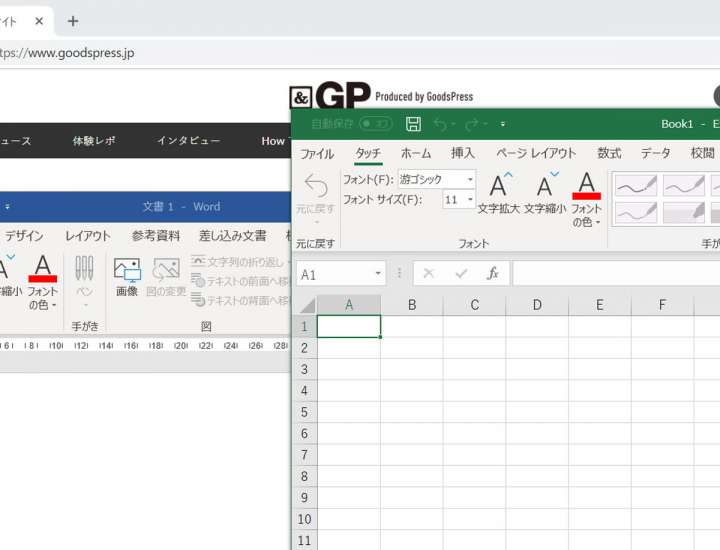Image resolution: width=720 pixels, height=550 pixels.
Task: Click the browser address bar URL
Action: pos(67,53)
